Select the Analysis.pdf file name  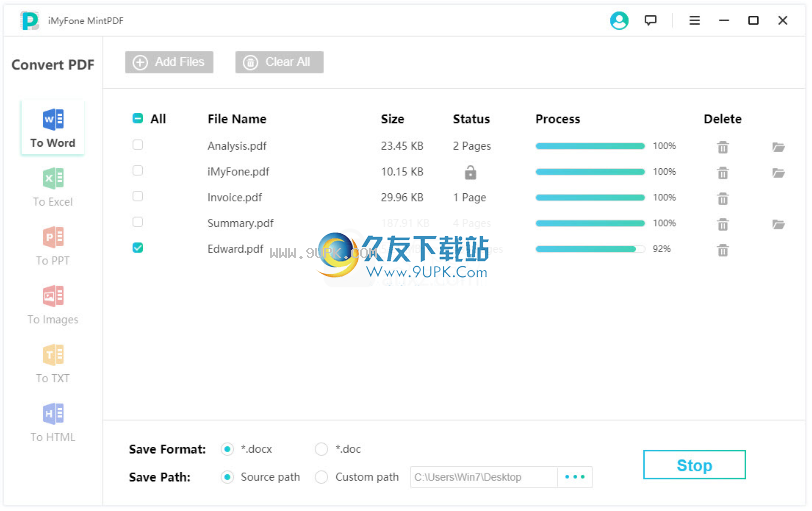pyautogui.click(x=237, y=146)
